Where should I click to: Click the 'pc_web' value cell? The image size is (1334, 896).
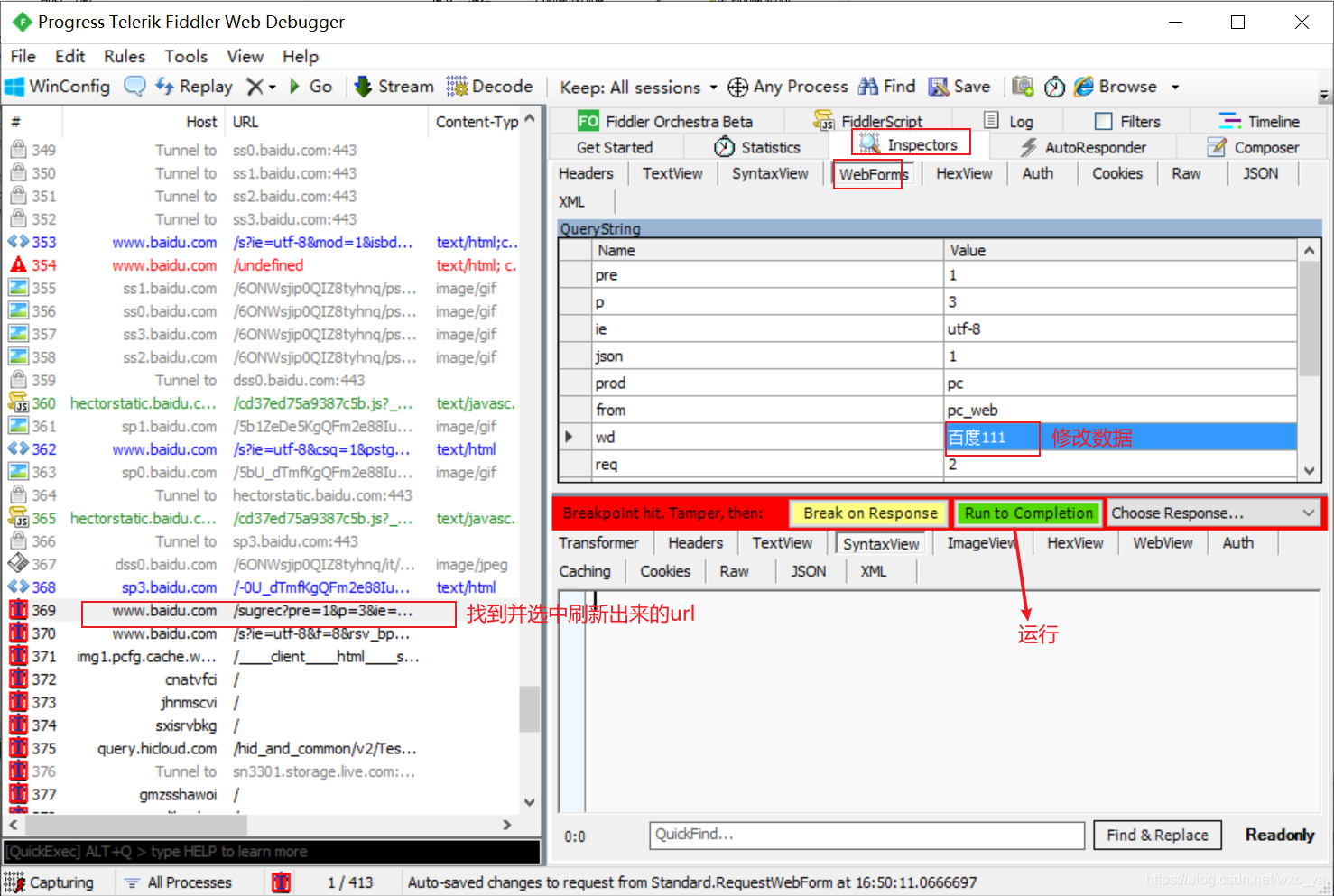(x=1119, y=411)
